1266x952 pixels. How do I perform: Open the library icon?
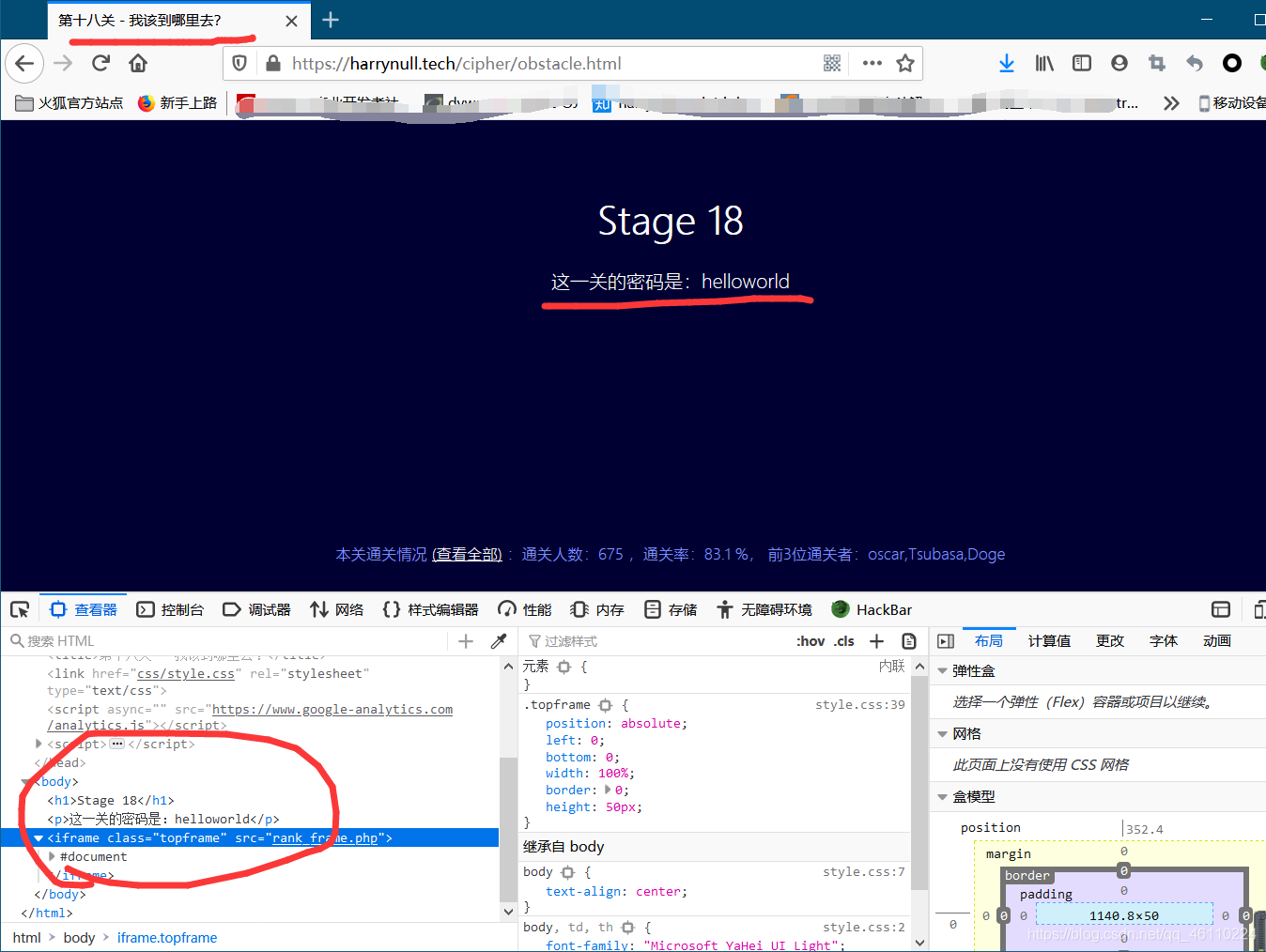(x=1044, y=63)
